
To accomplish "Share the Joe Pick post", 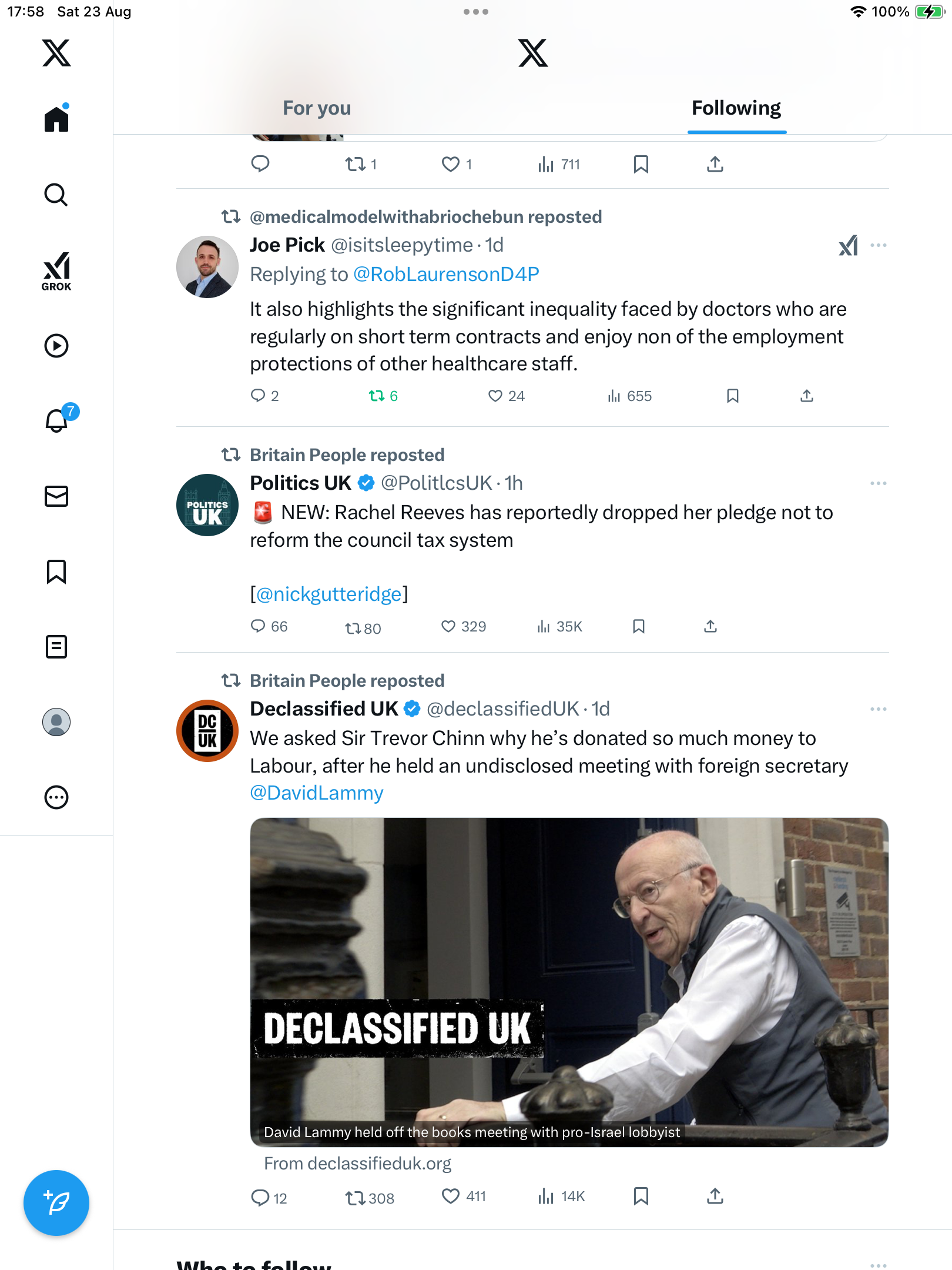I will [x=807, y=396].
